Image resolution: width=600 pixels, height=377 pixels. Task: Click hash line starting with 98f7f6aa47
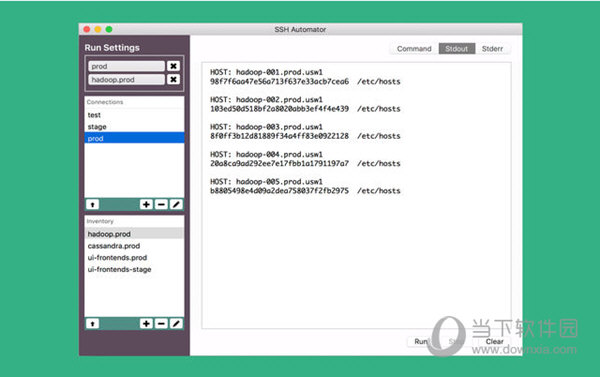pos(305,82)
